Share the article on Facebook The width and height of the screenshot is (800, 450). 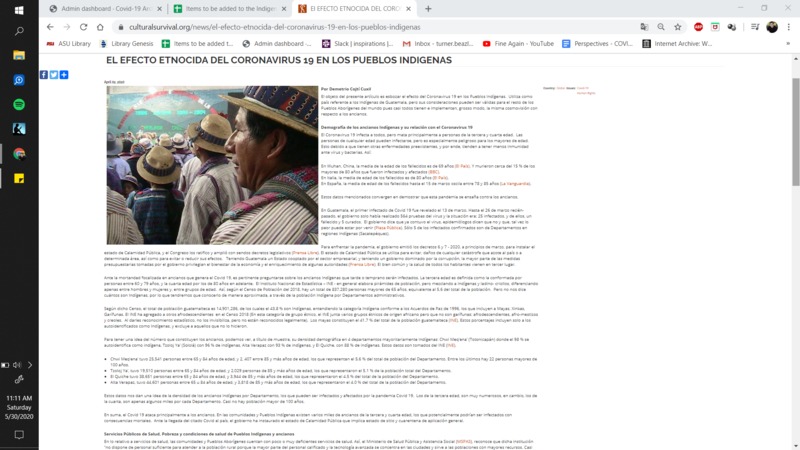pos(44,75)
